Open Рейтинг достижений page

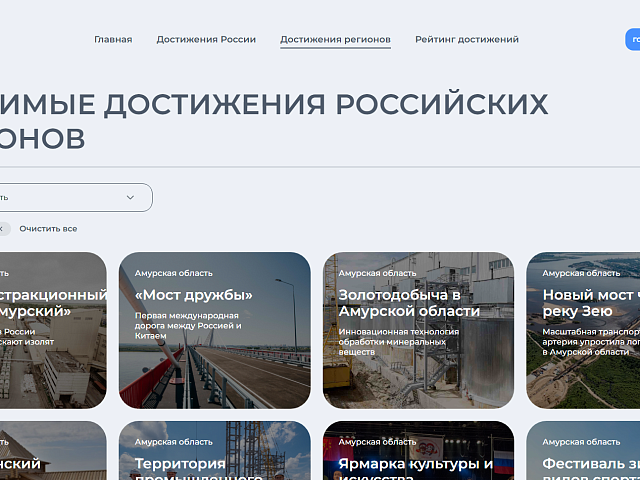click(467, 40)
